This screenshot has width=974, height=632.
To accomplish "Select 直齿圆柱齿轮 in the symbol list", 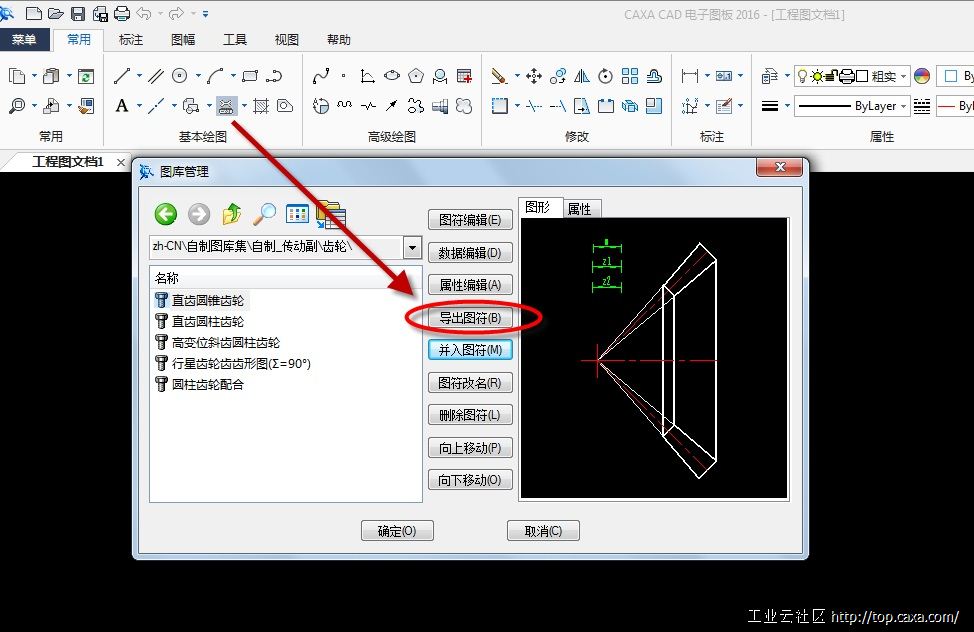I will (x=207, y=321).
